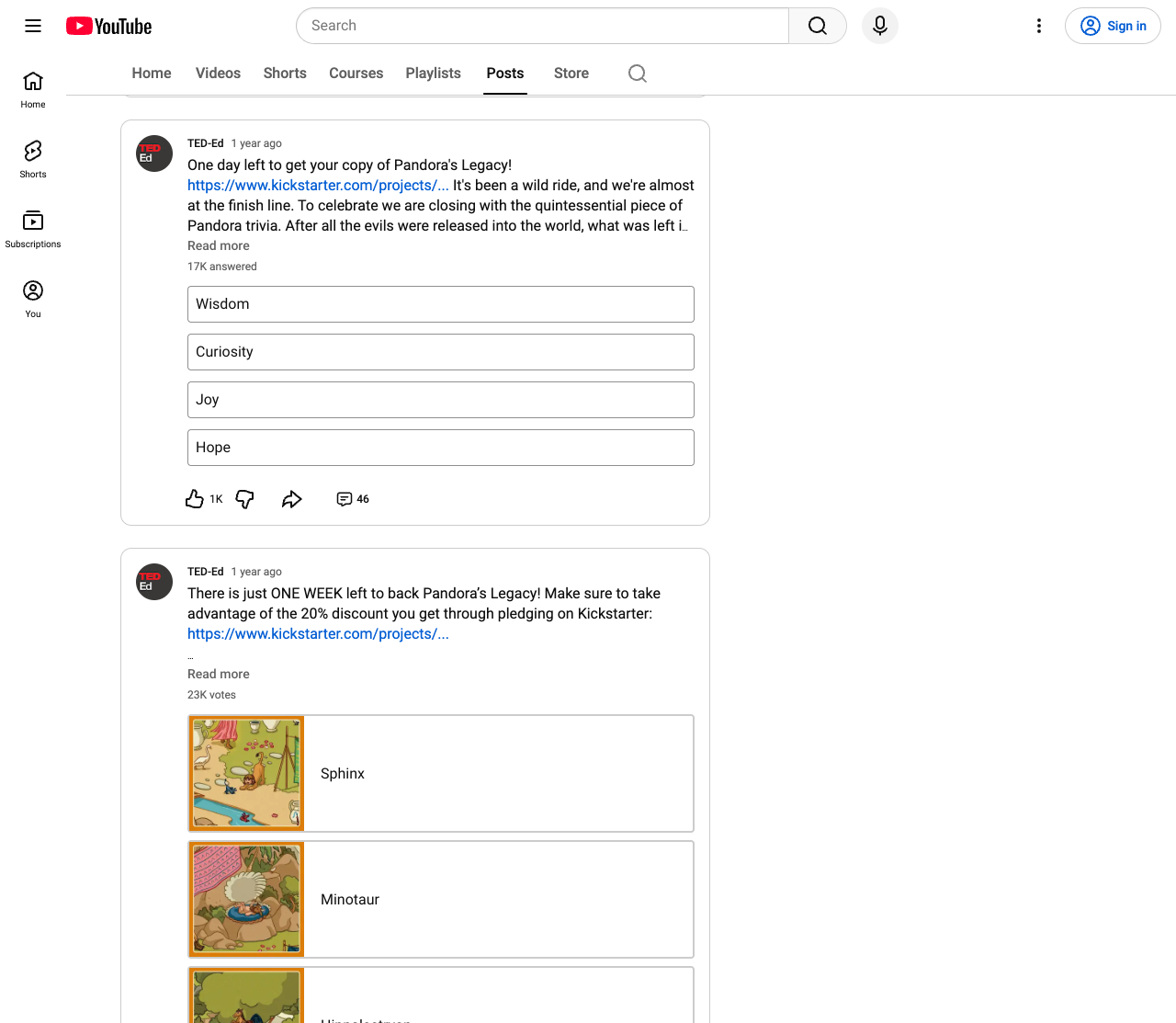Activate voice search microphone
This screenshot has height=1023, width=1176.
880,26
